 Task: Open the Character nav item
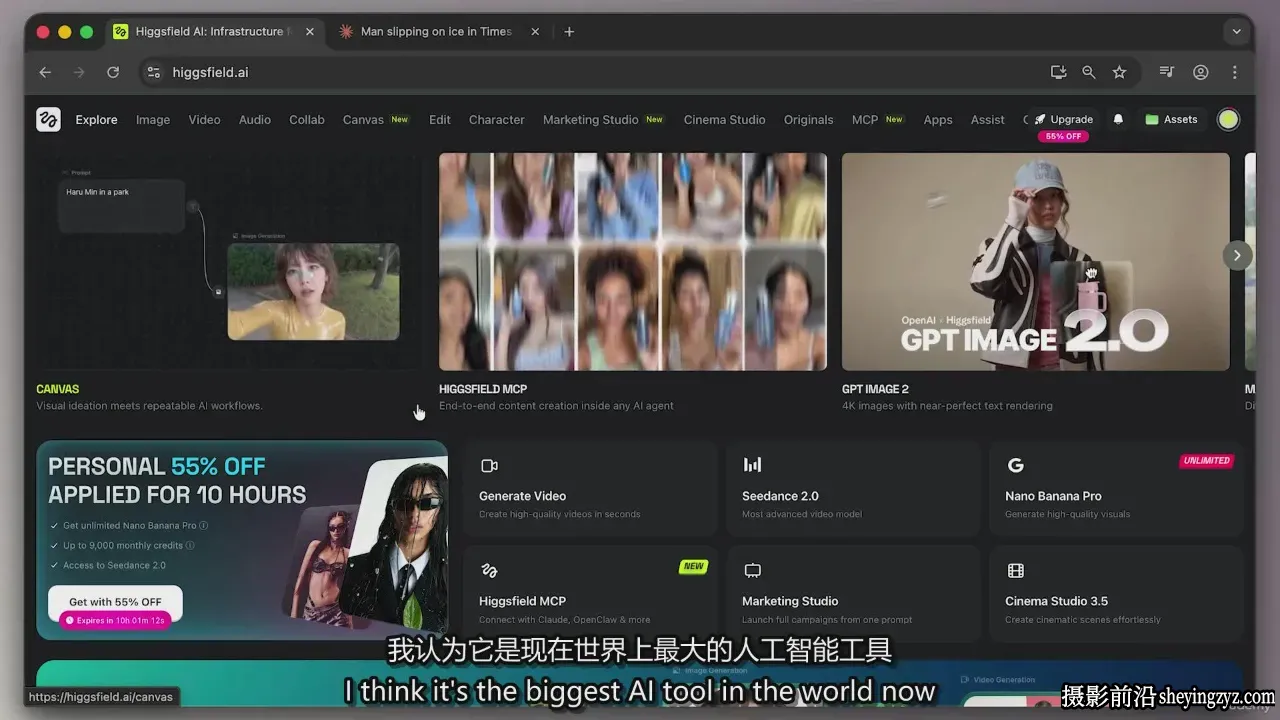point(497,120)
